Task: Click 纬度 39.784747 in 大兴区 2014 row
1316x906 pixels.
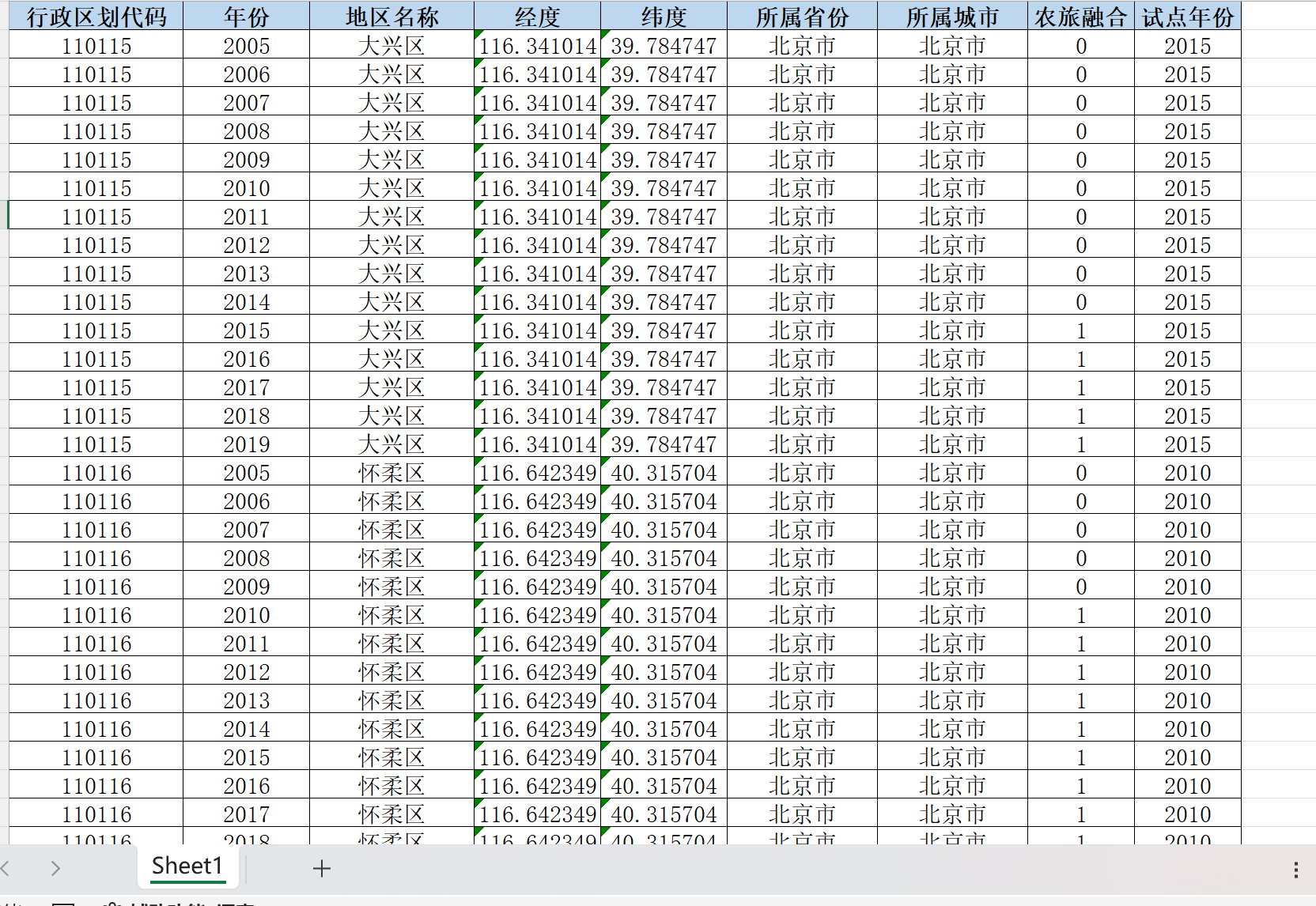Action: point(664,302)
